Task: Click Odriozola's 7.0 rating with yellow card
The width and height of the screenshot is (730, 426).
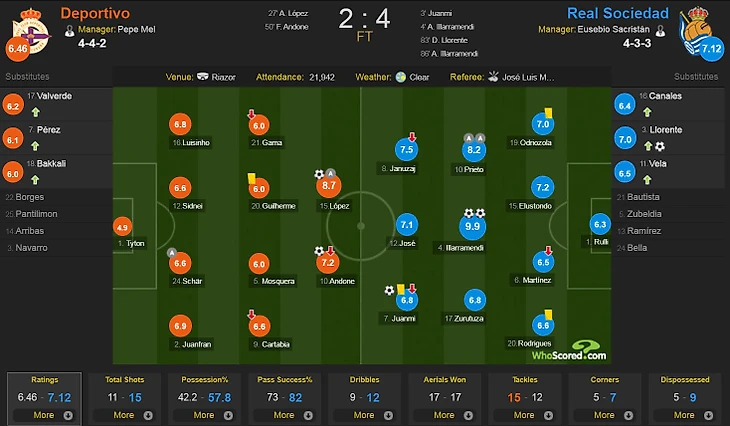Action: [x=543, y=125]
